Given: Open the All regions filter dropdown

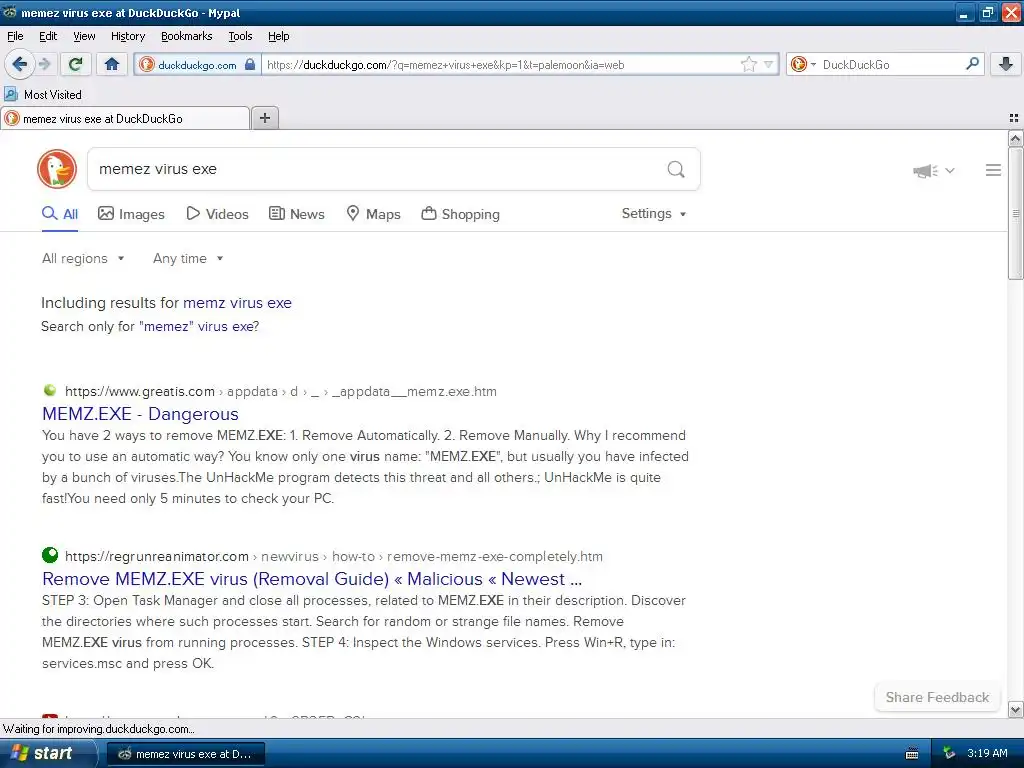Looking at the screenshot, I should point(83,259).
